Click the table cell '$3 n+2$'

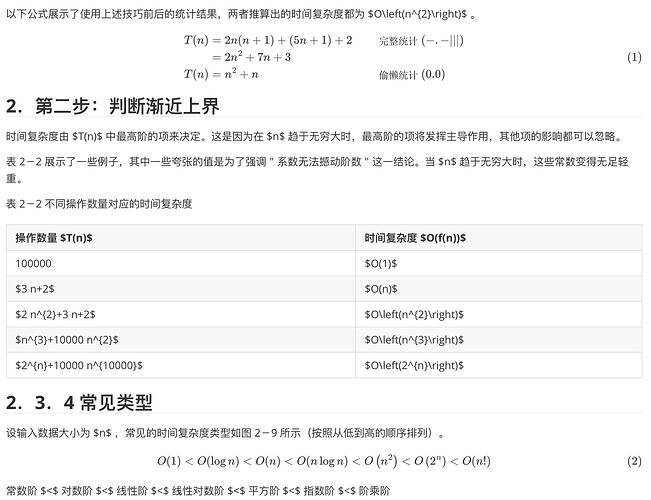181,289
